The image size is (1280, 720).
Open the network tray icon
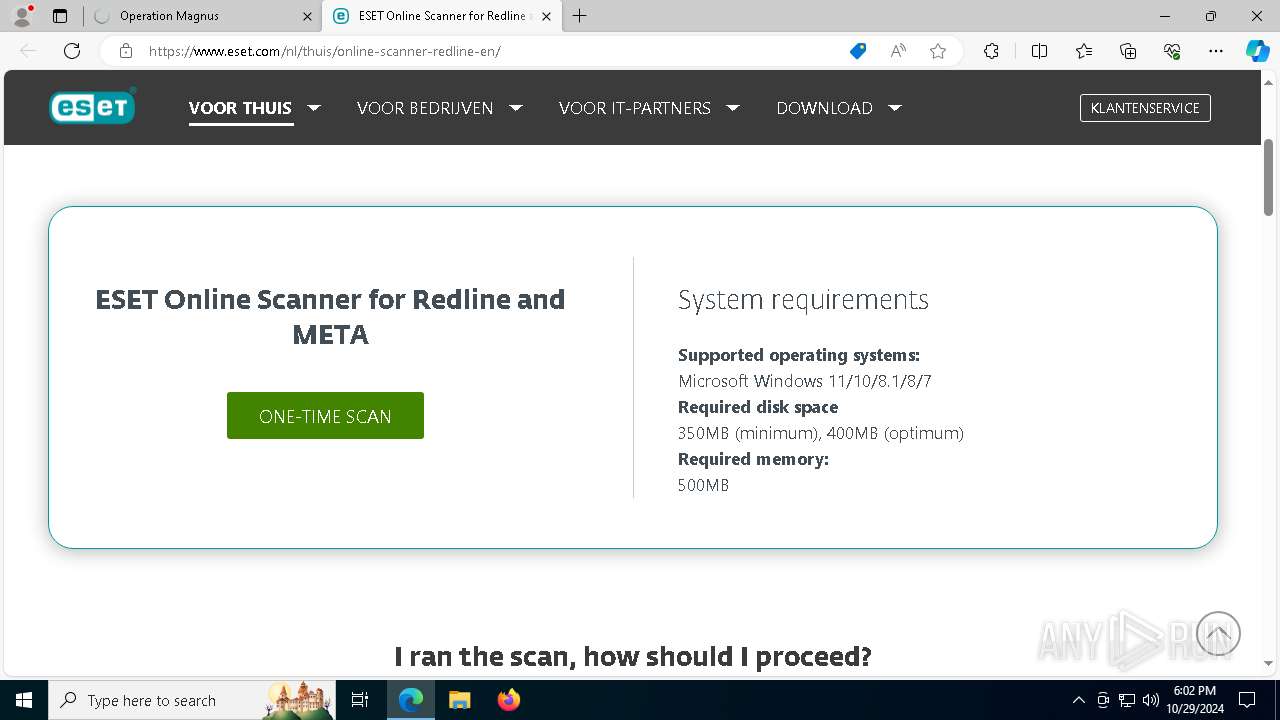click(1127, 700)
